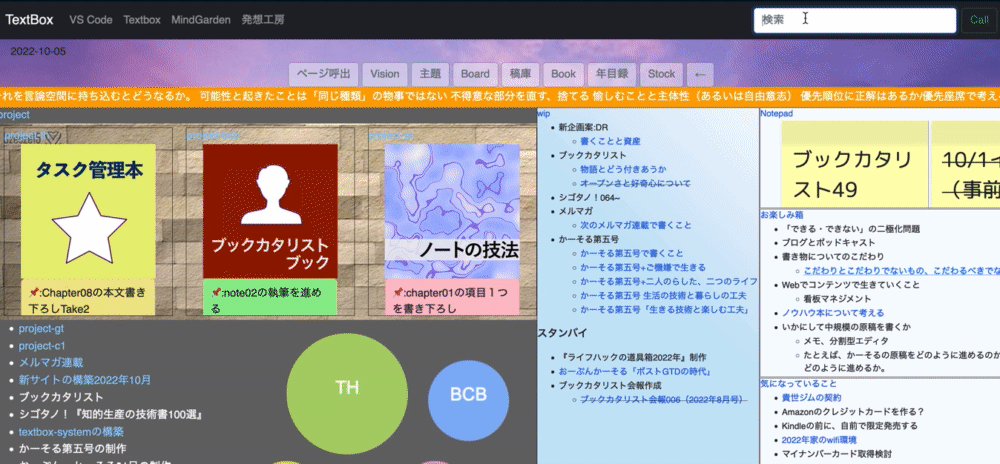
Task: Click the Call button
Action: point(979,20)
